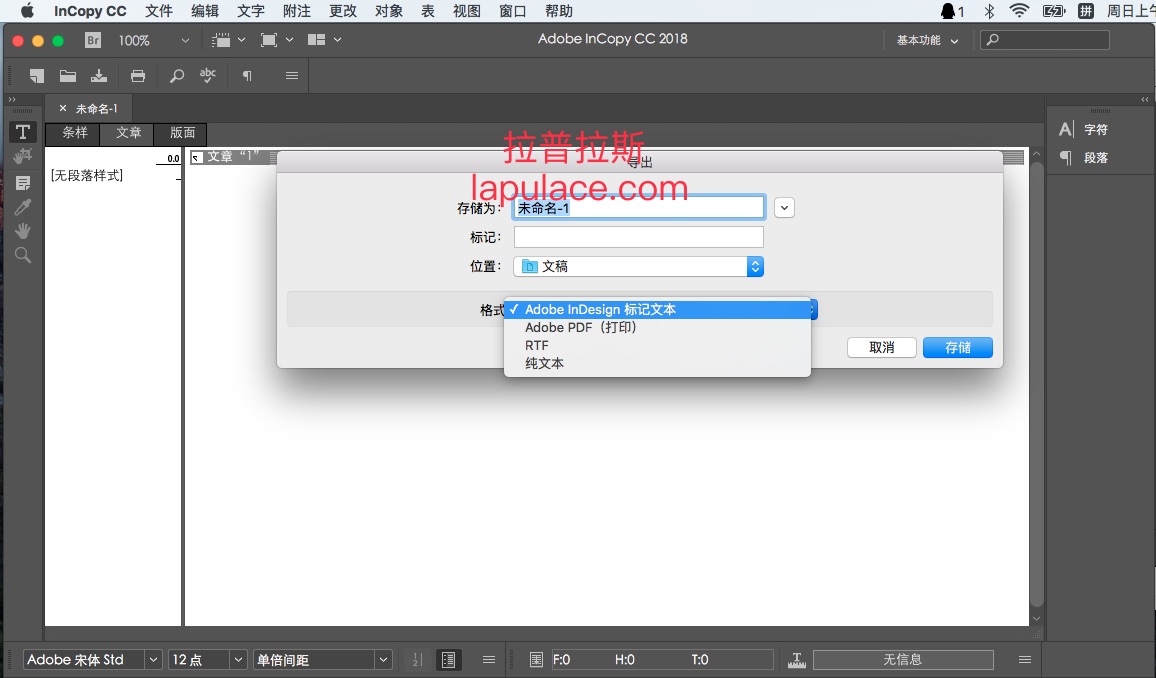Click the input method icon in menu bar
This screenshot has height=678, width=1156.
coord(1086,11)
